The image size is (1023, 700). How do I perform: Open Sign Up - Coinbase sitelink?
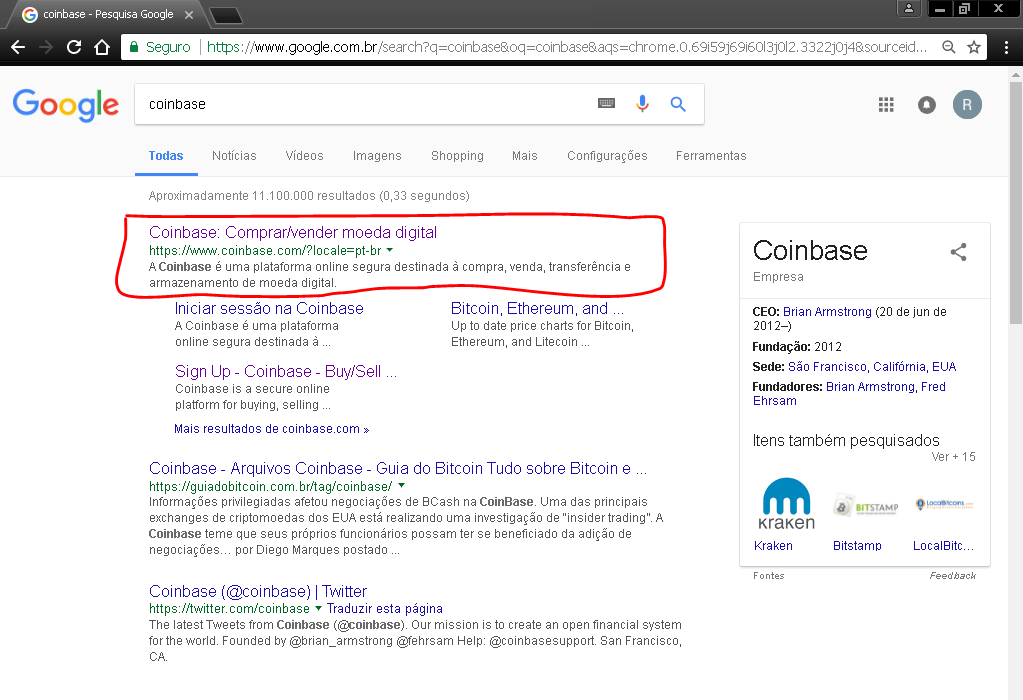(286, 371)
